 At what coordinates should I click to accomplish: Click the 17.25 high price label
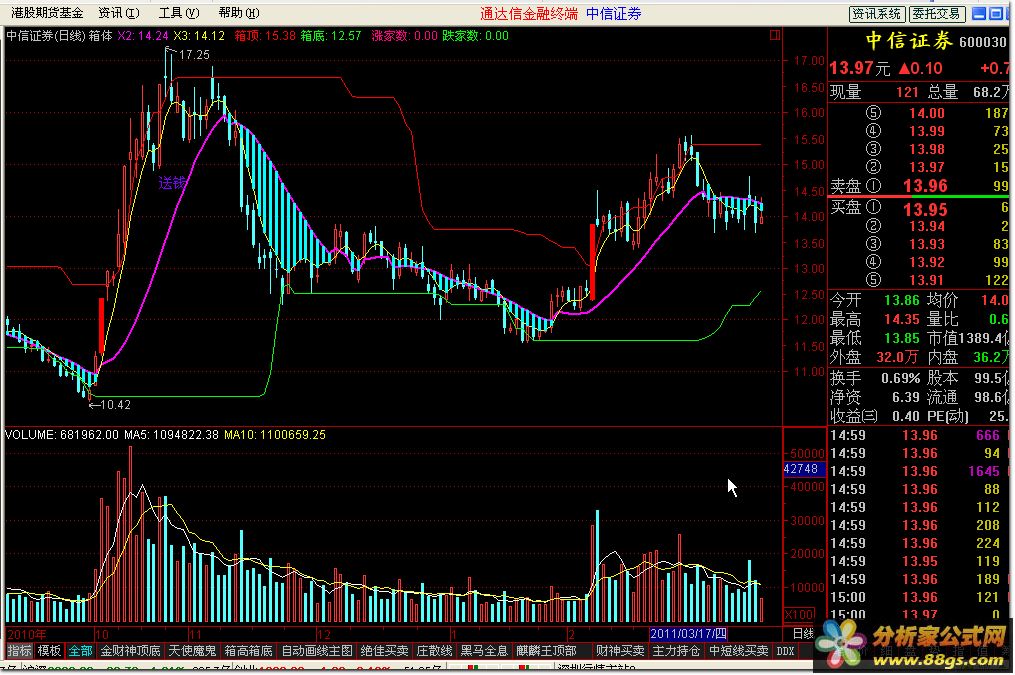[x=194, y=55]
